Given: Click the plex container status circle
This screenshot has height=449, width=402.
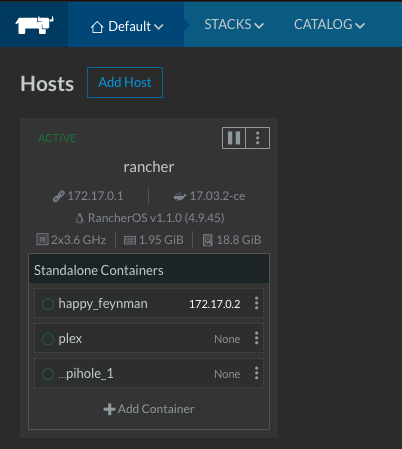Looking at the screenshot, I should [x=48, y=339].
